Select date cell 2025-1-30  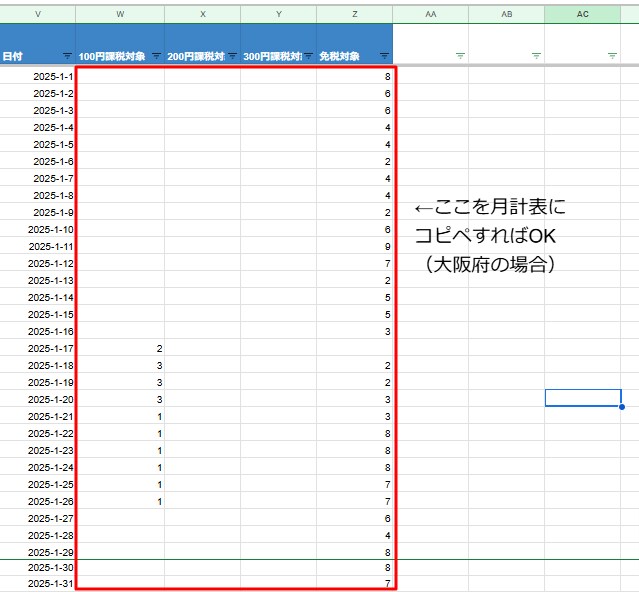pos(37,568)
